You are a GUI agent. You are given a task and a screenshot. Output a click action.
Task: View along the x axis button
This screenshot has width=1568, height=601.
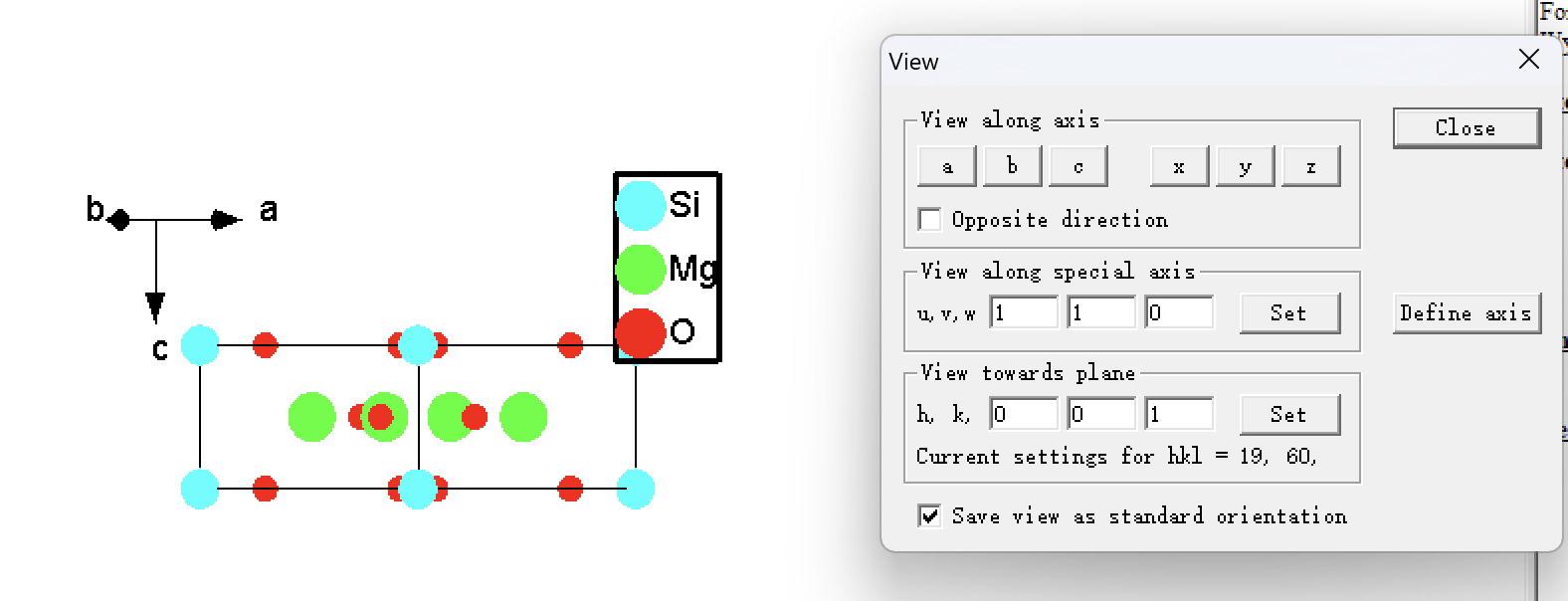pos(1179,166)
